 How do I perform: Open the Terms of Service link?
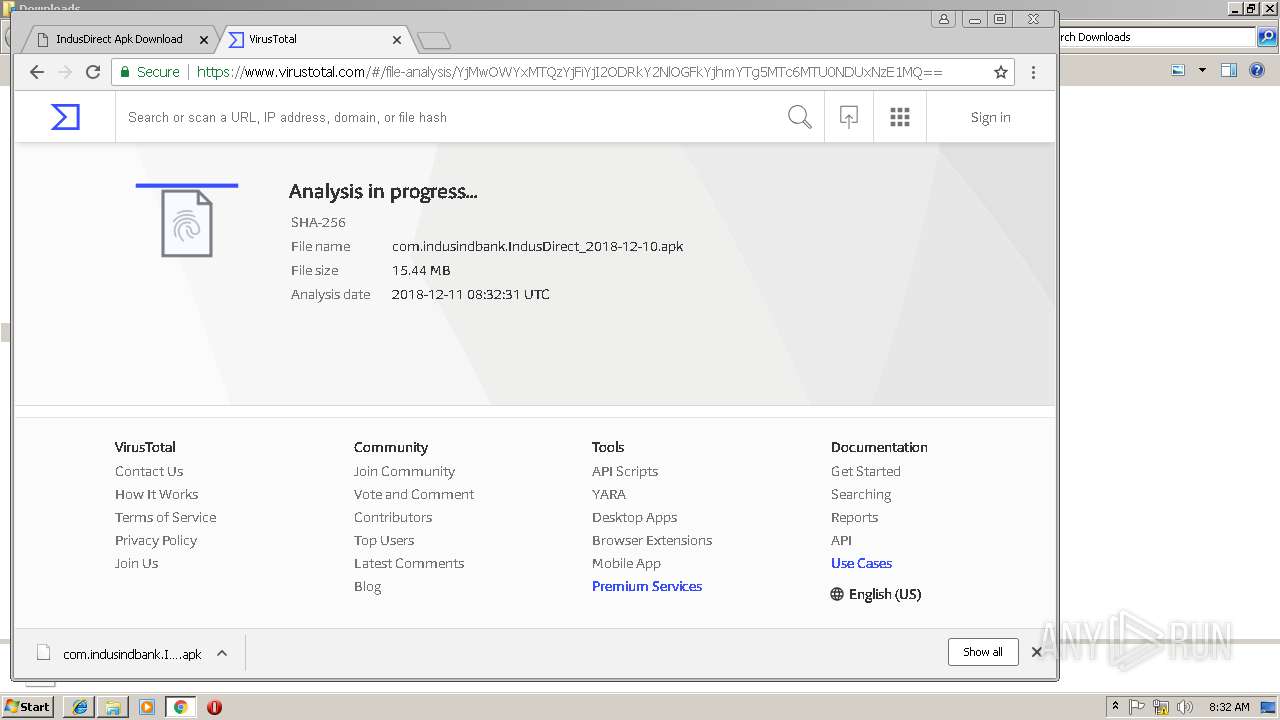165,517
